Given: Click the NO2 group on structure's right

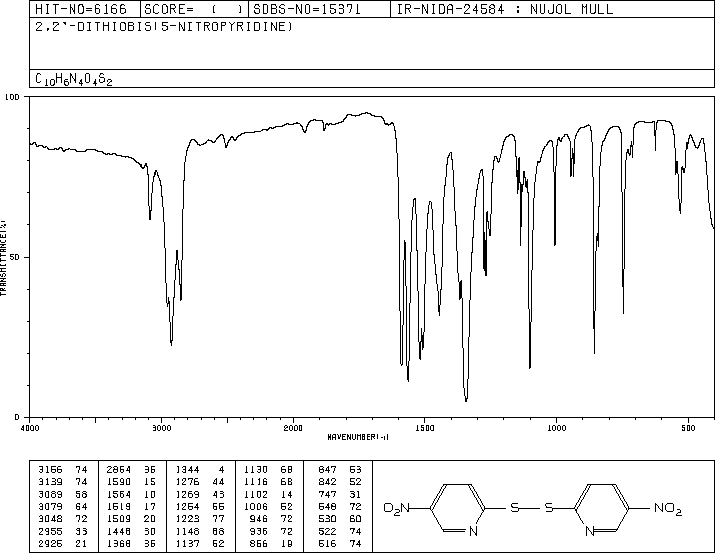Looking at the screenshot, I should [x=668, y=508].
